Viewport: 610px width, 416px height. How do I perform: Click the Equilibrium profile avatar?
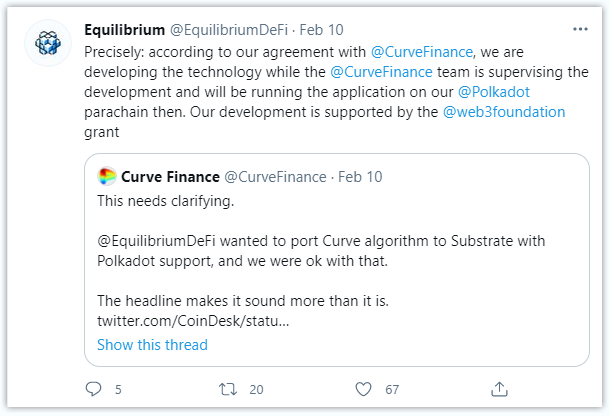(47, 44)
